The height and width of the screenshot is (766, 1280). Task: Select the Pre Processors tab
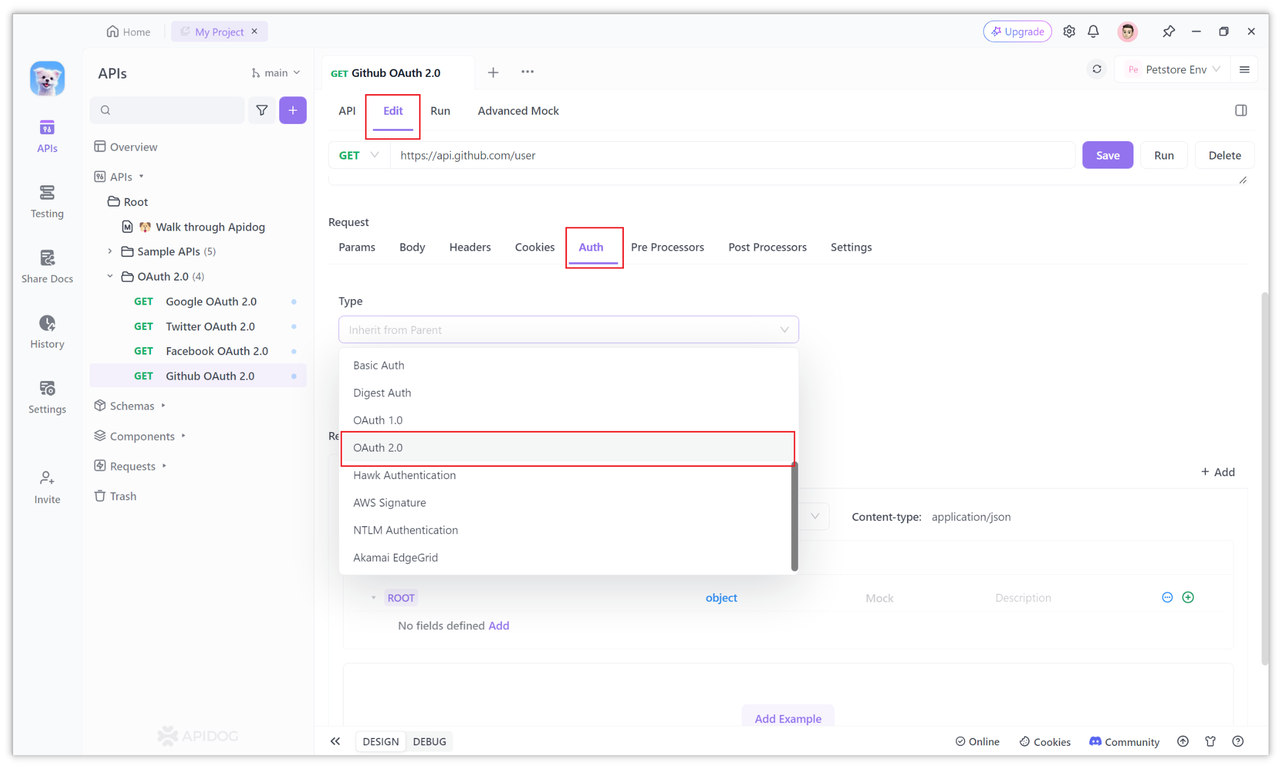(667, 247)
